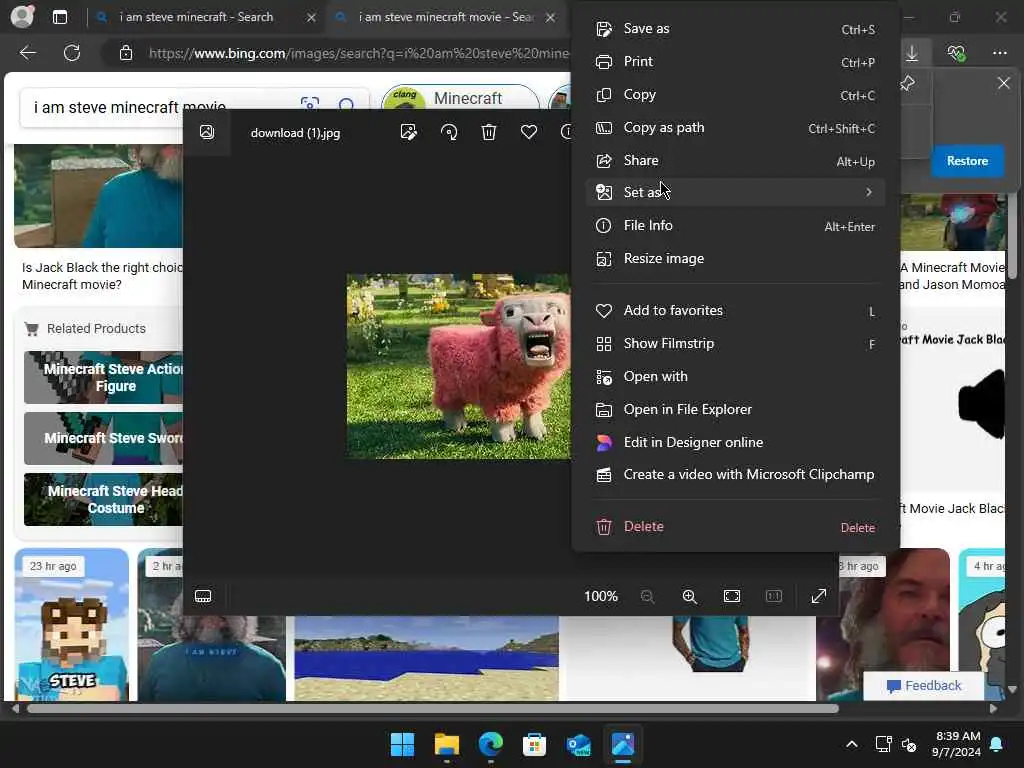Screen dimensions: 1024x768
Task: Click the zoom in magnifier icon
Action: 690,596
